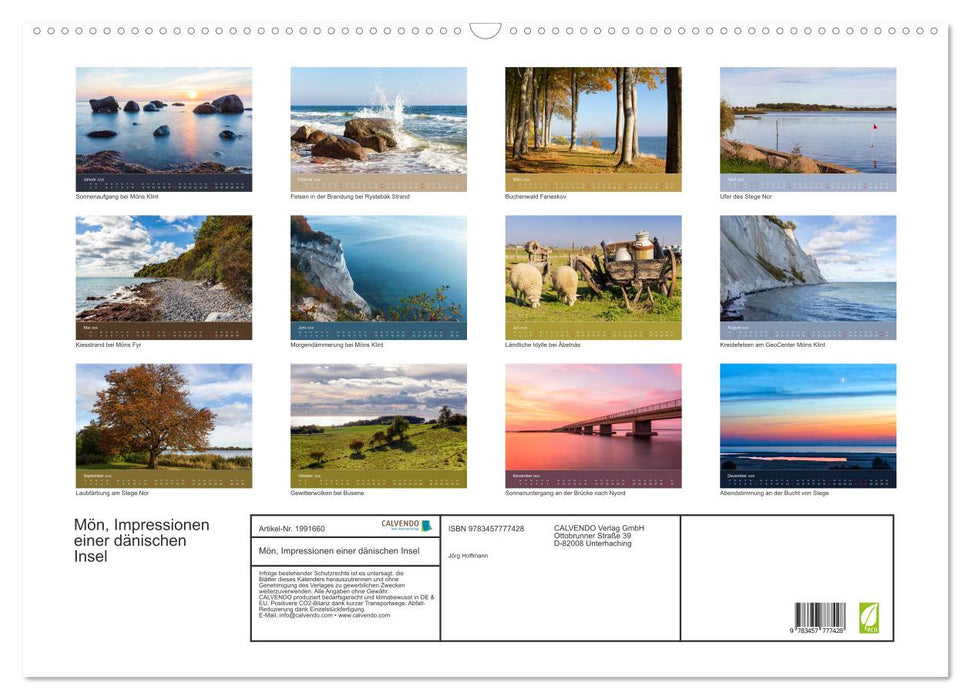Select the author name Jörg Hoffmann

(x=470, y=556)
